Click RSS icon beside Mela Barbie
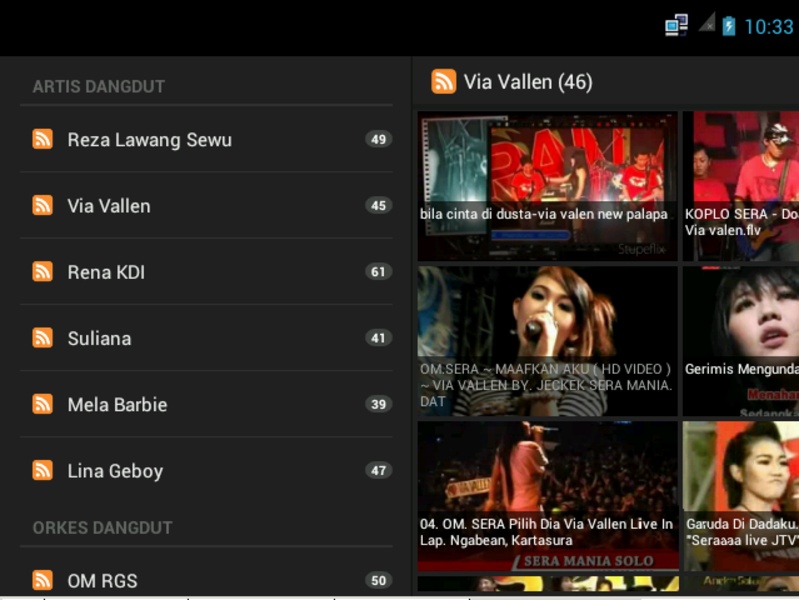This screenshot has width=799, height=600. pos(42,404)
